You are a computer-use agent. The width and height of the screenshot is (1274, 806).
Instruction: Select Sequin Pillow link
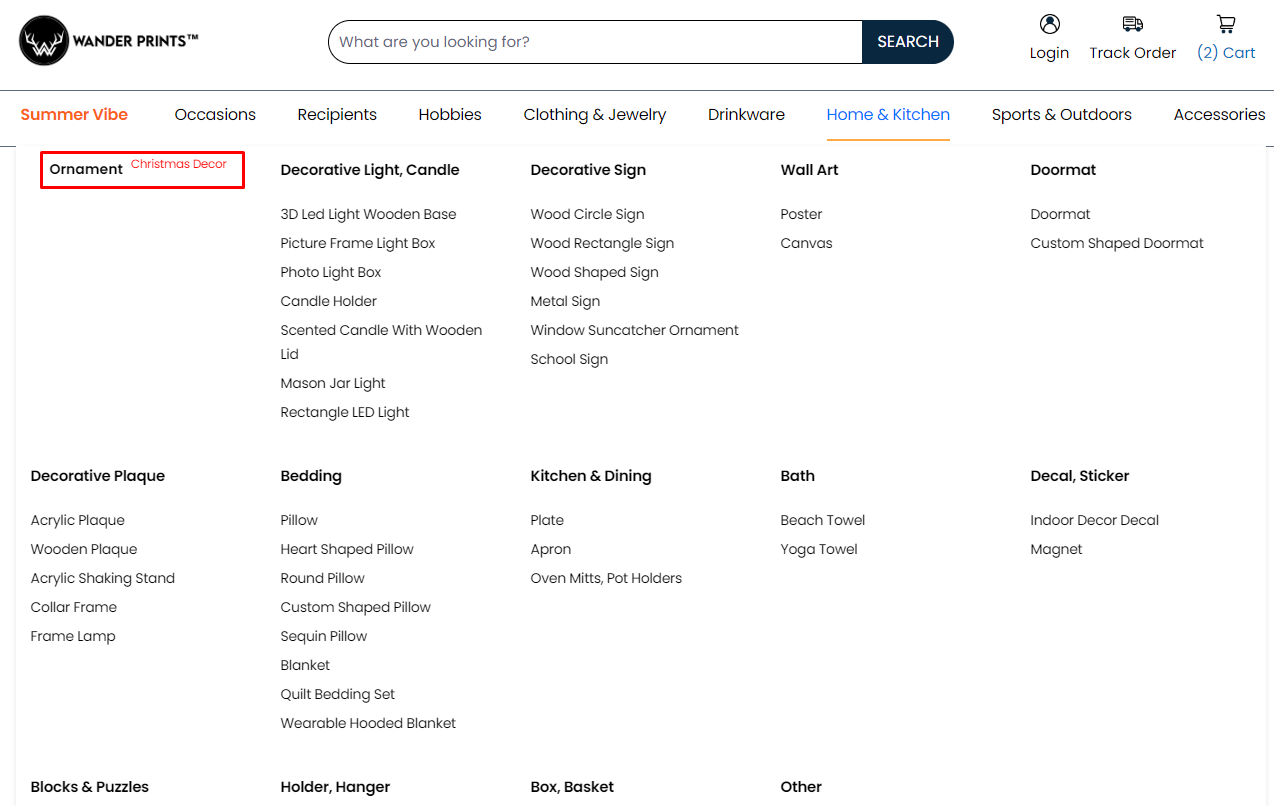coord(324,636)
